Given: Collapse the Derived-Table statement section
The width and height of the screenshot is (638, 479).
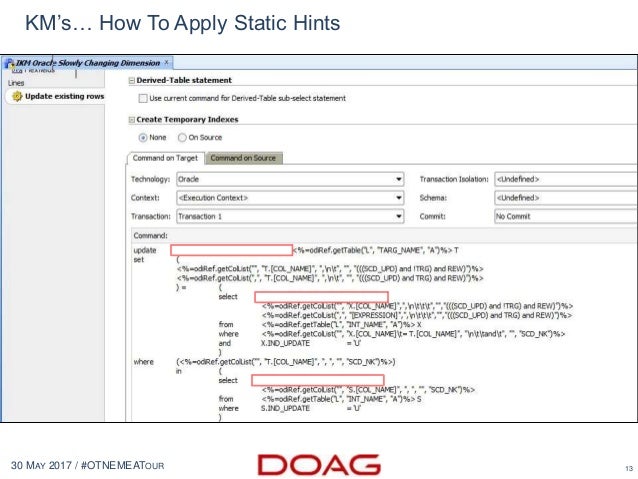Looking at the screenshot, I should coord(131,81).
